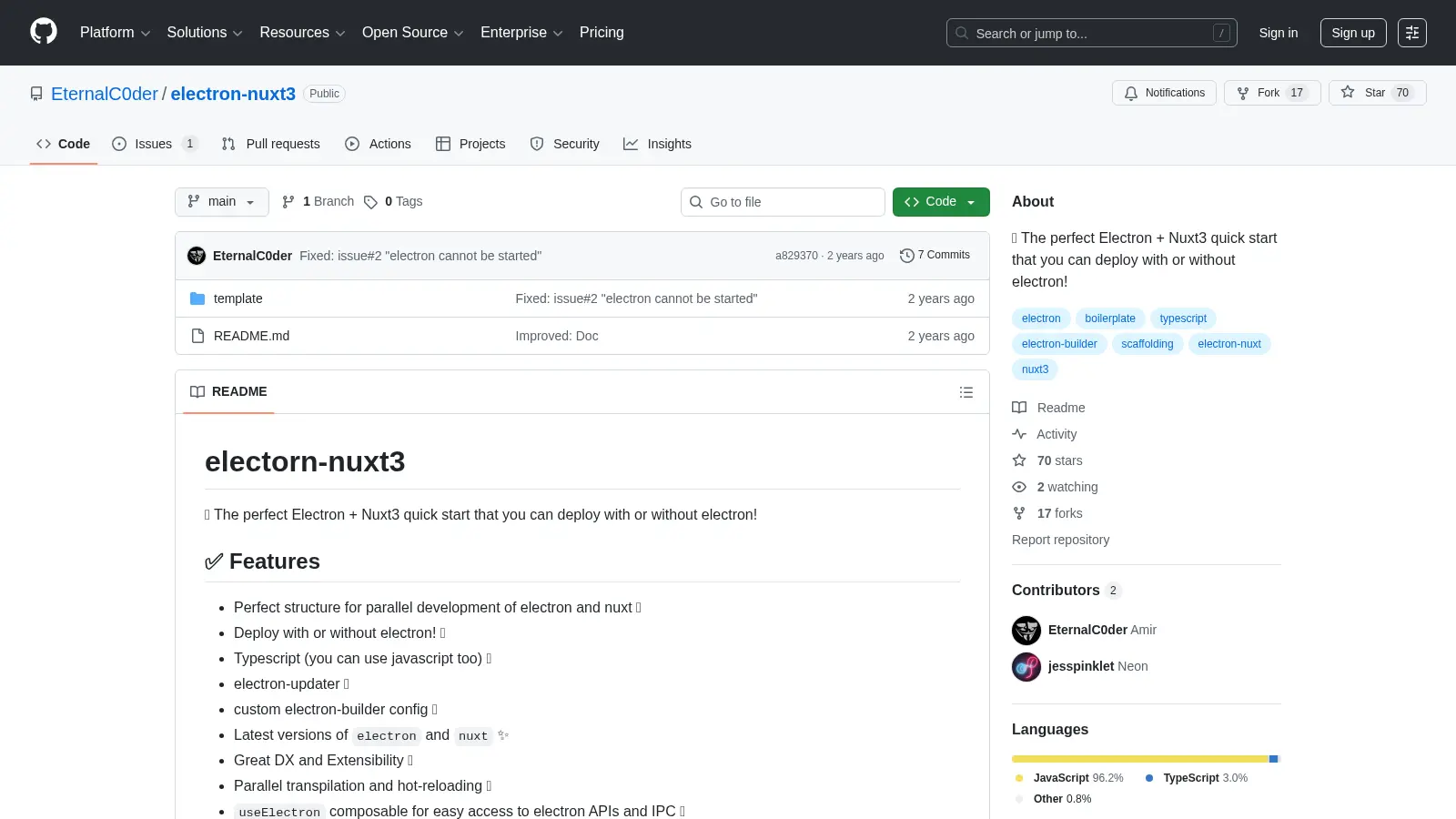Open the Issues tab

[x=154, y=144]
